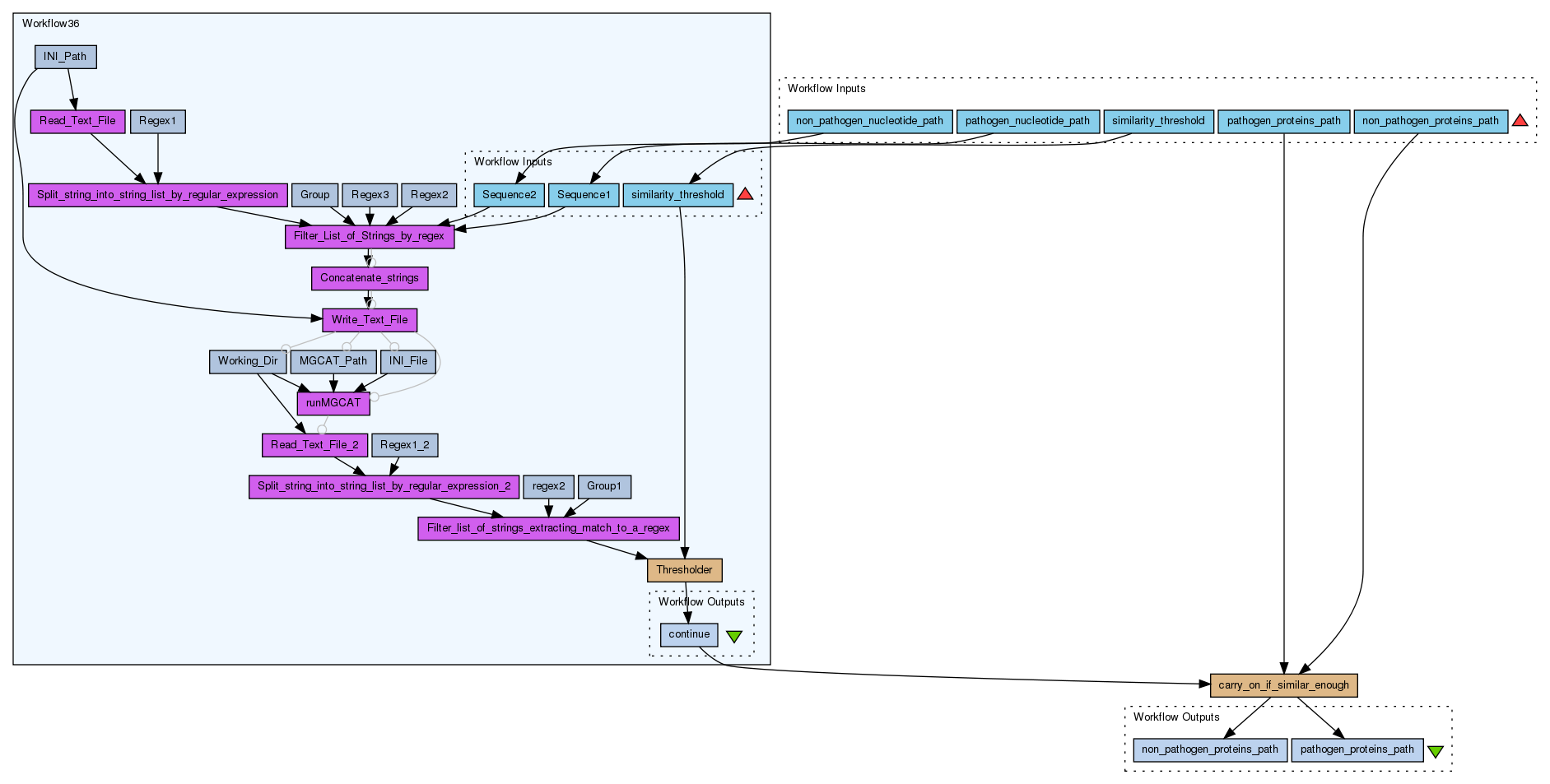Select the Write_Text_File processor
1550x784 pixels.
370,320
